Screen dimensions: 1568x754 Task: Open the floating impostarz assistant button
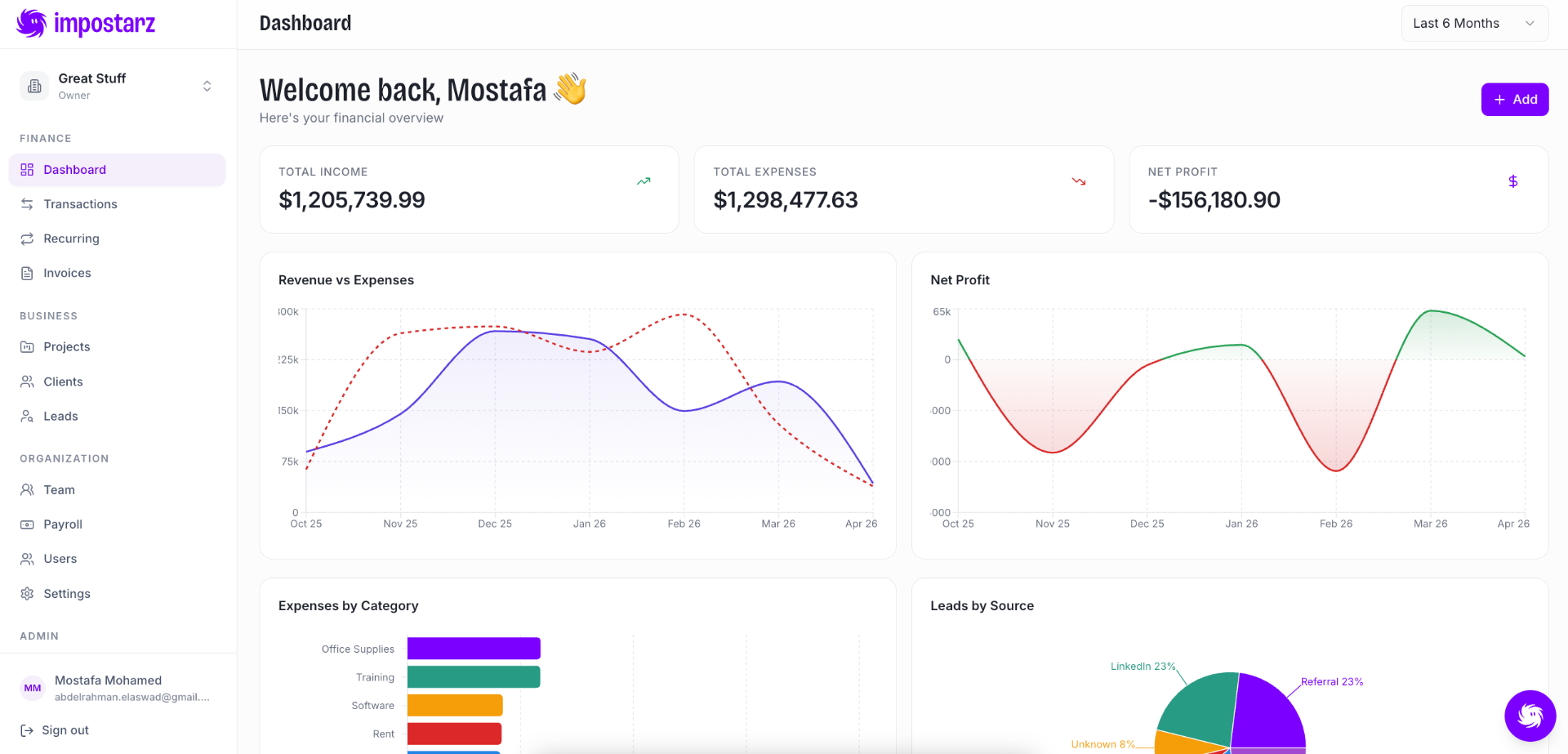coord(1530,716)
